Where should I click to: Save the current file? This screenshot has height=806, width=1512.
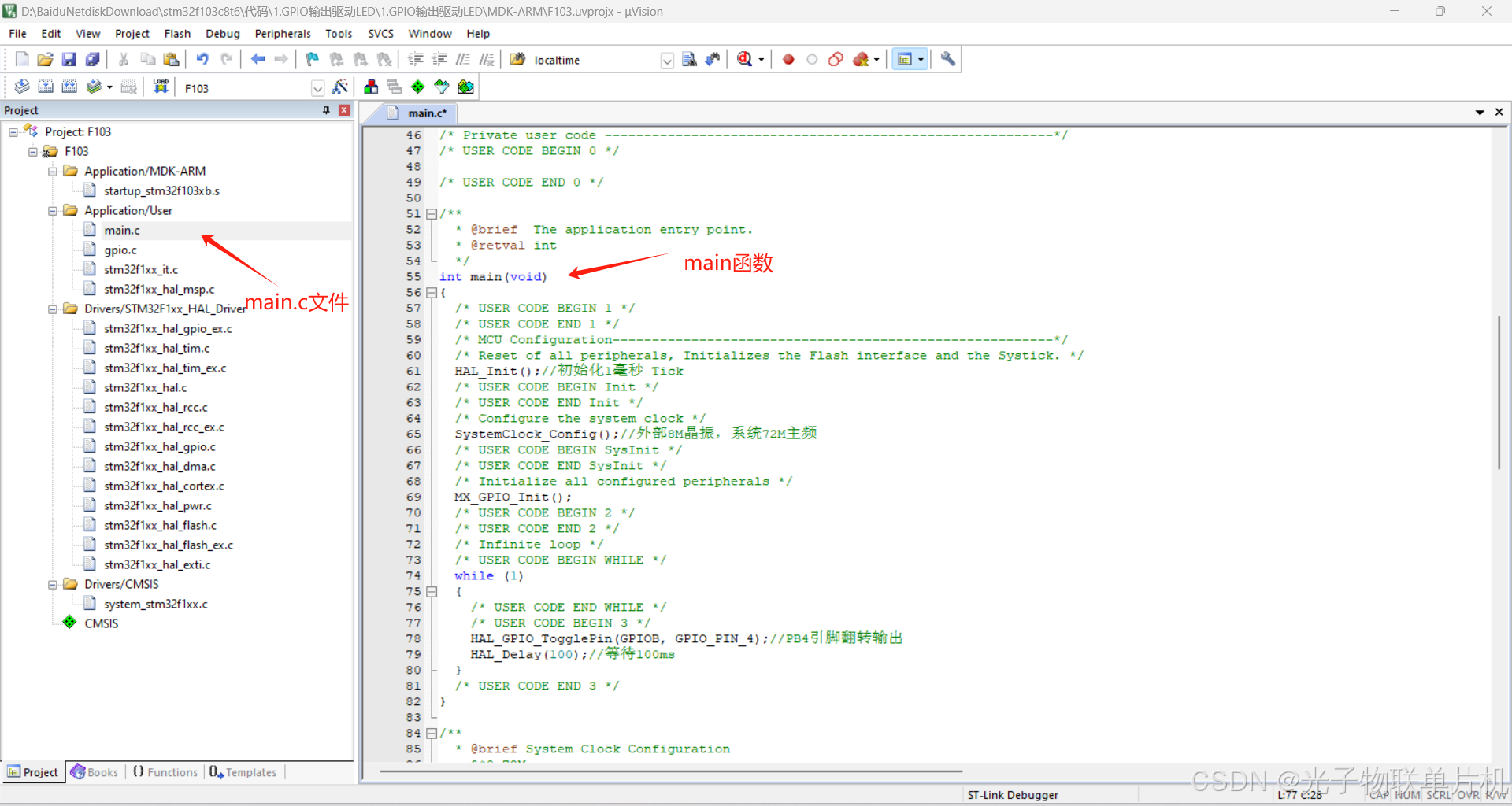pos(69,59)
